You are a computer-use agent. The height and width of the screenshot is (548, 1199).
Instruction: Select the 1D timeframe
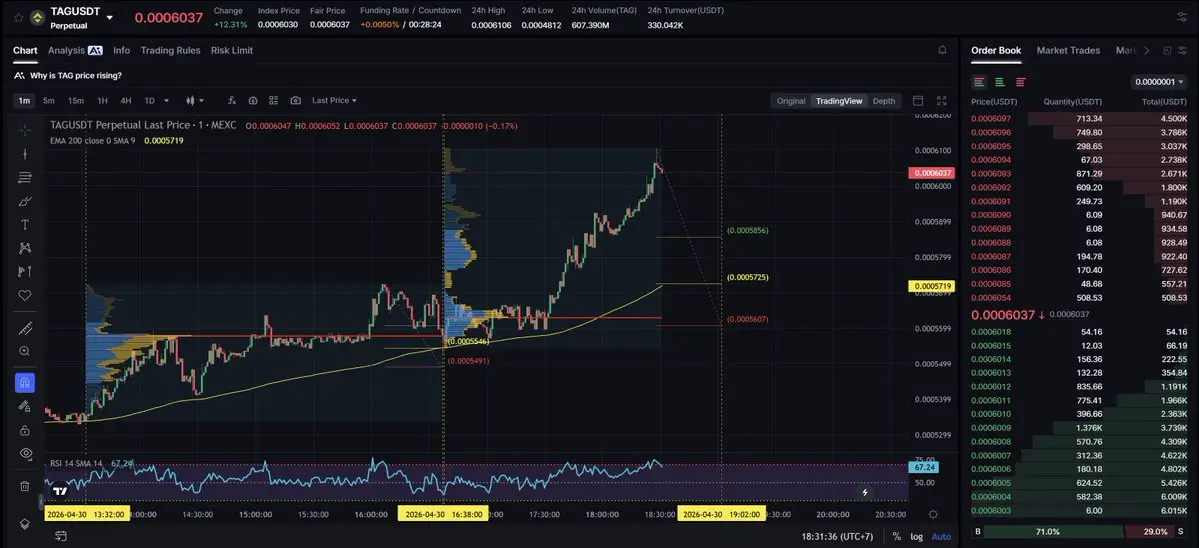pyautogui.click(x=149, y=101)
